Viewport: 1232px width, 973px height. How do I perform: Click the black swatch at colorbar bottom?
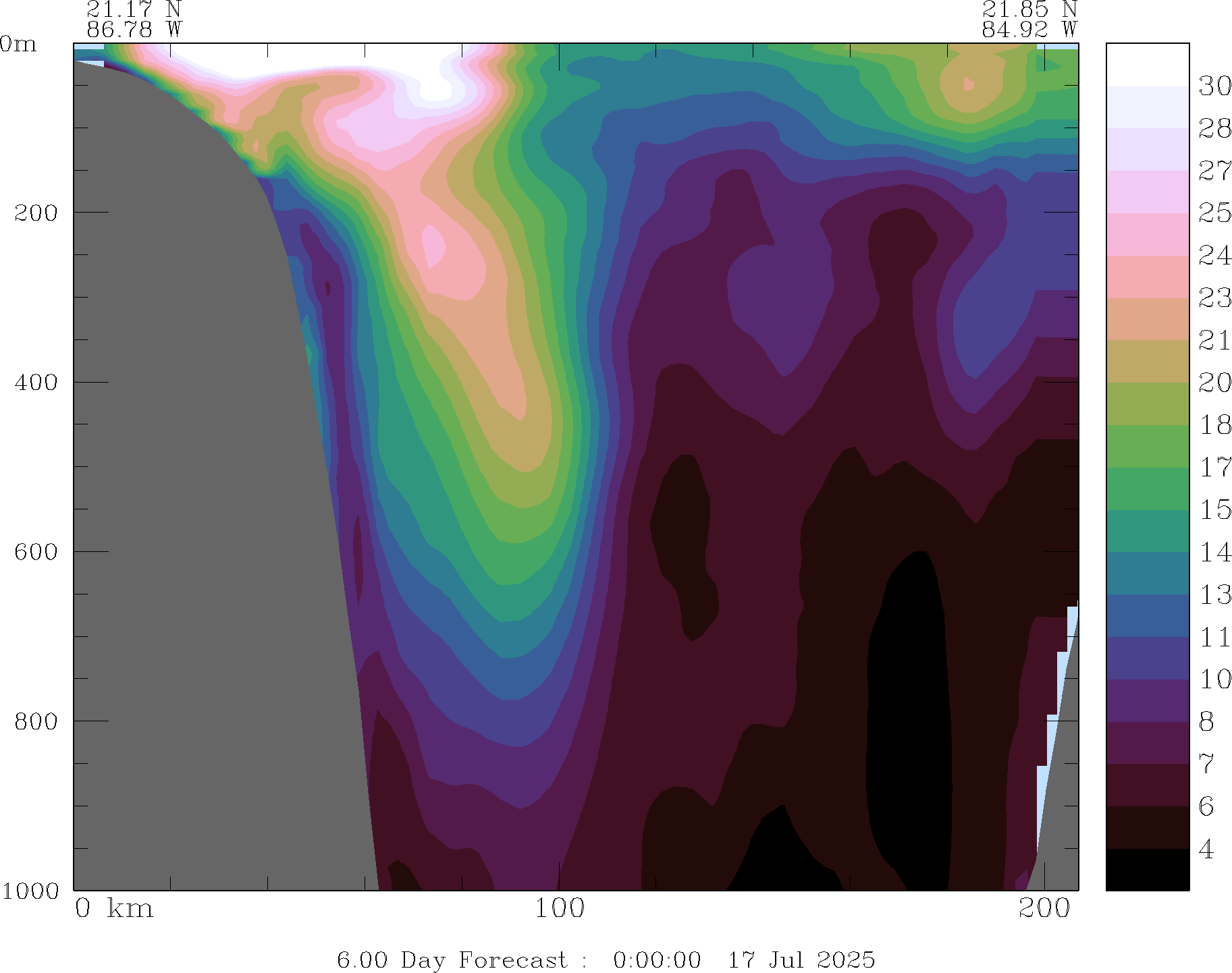[1147, 869]
